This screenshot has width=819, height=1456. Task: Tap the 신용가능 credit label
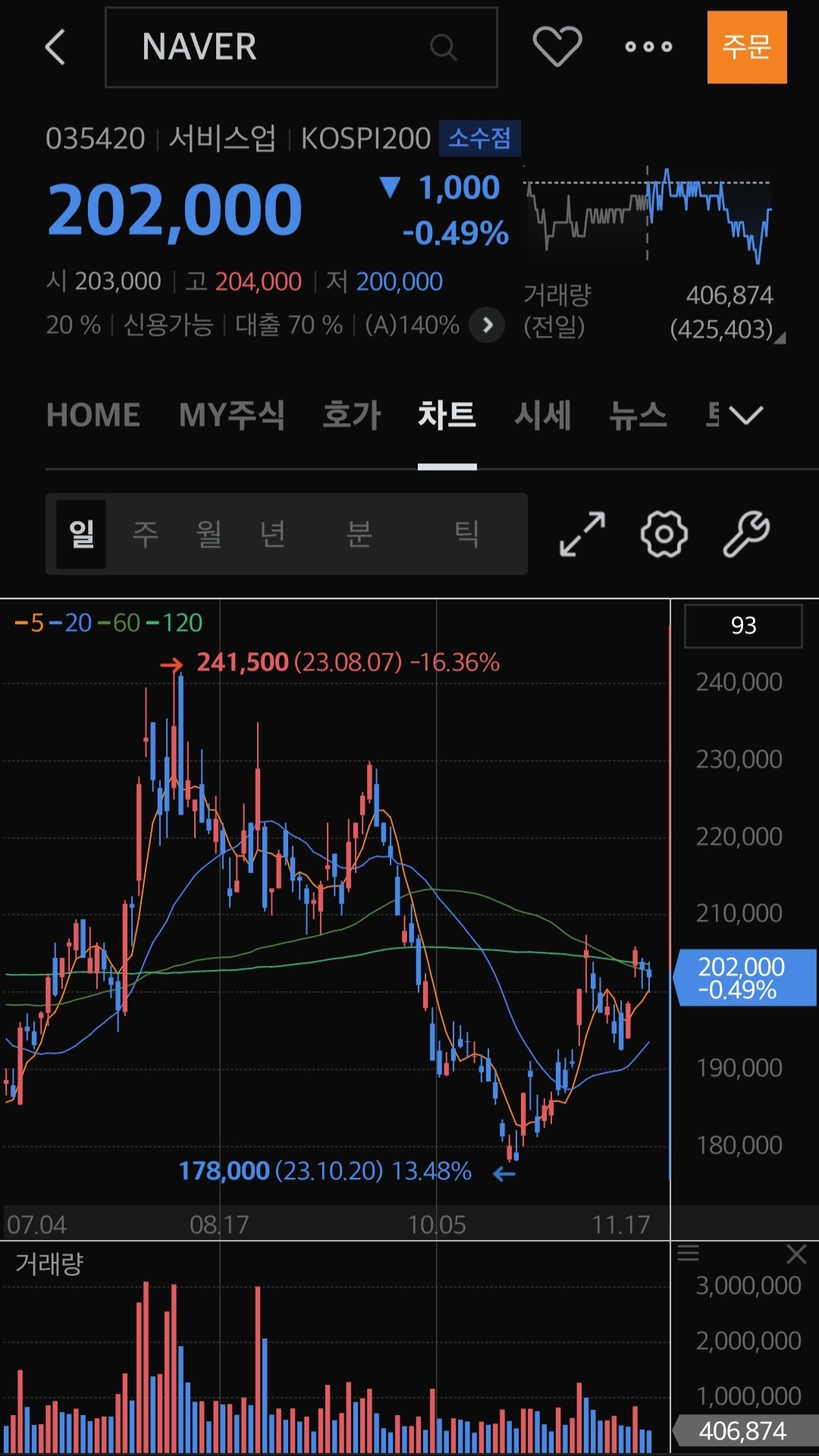point(168,325)
